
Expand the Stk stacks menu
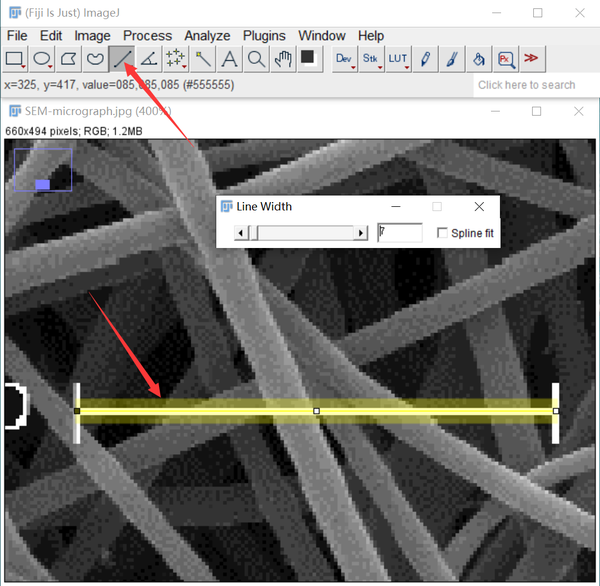pos(371,59)
